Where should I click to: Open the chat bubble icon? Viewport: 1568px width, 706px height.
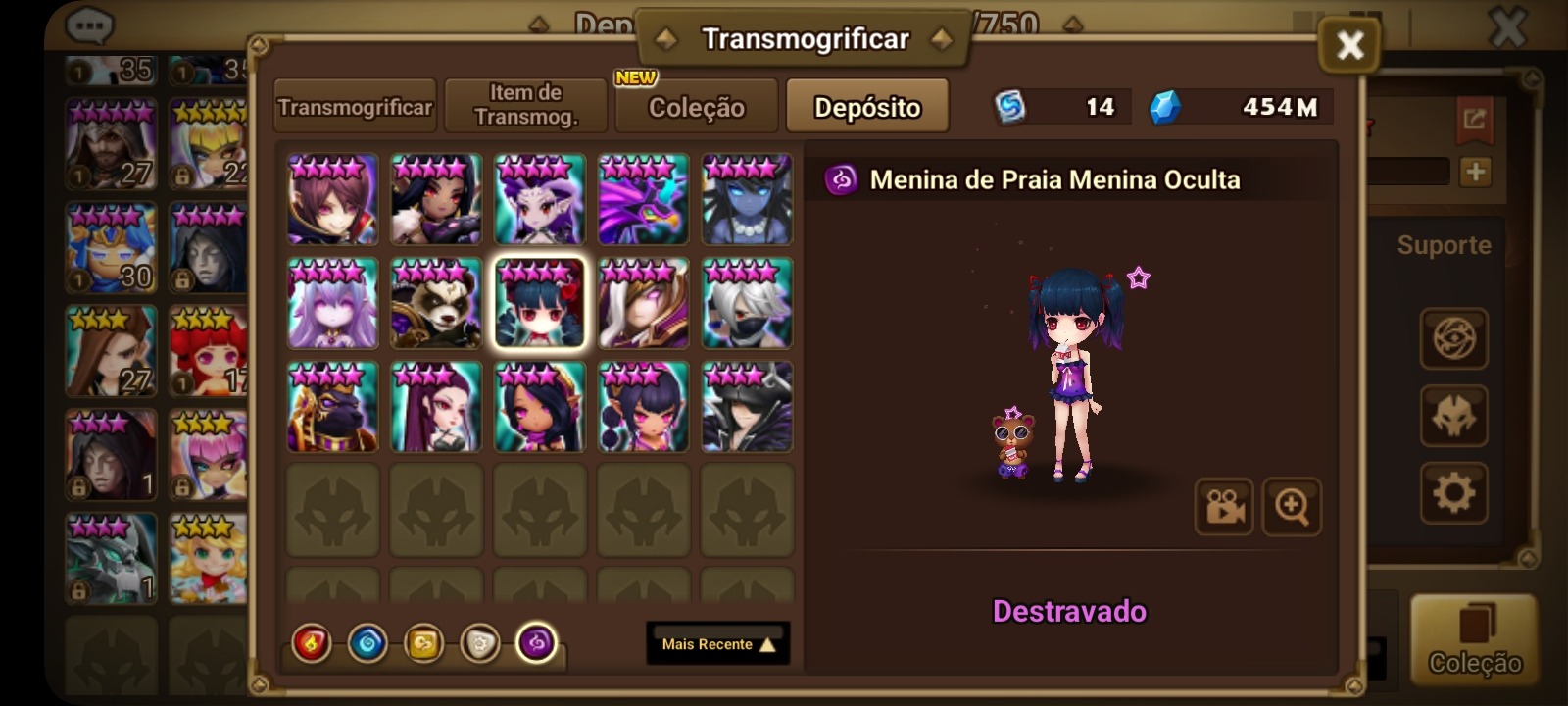(89, 25)
